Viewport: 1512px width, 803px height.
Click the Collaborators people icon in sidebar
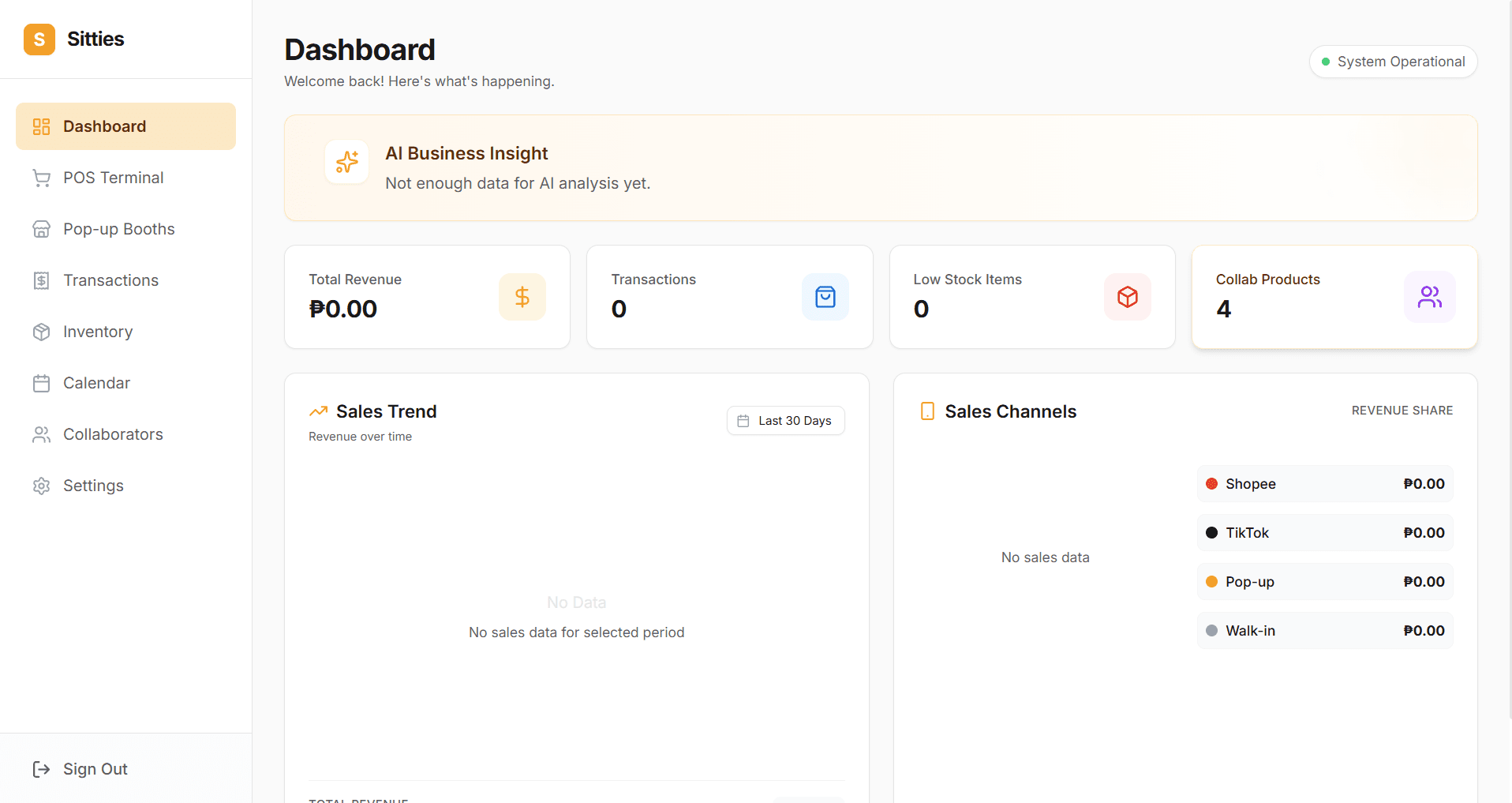[x=41, y=434]
